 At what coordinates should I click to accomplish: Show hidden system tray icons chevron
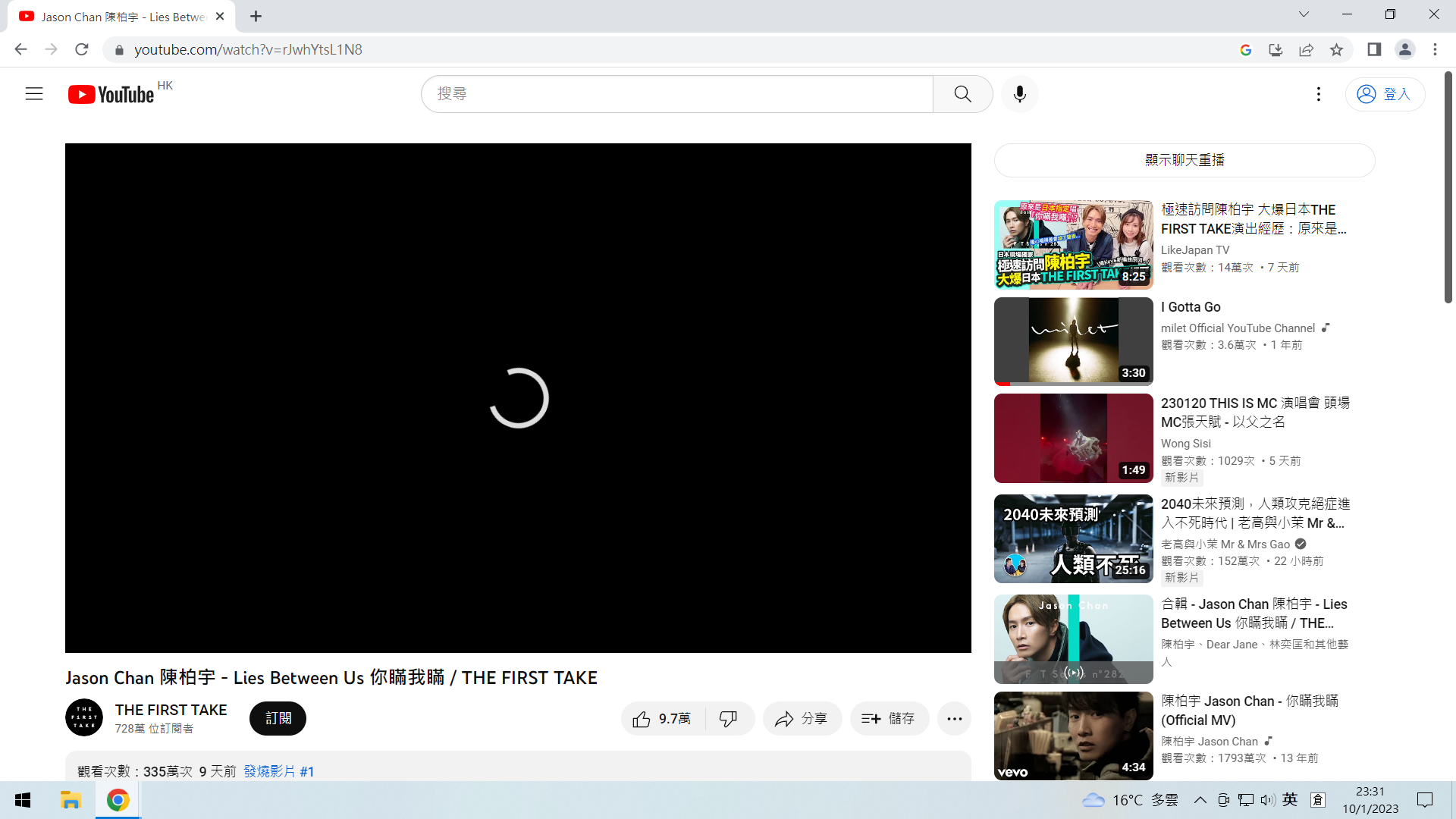(1200, 800)
